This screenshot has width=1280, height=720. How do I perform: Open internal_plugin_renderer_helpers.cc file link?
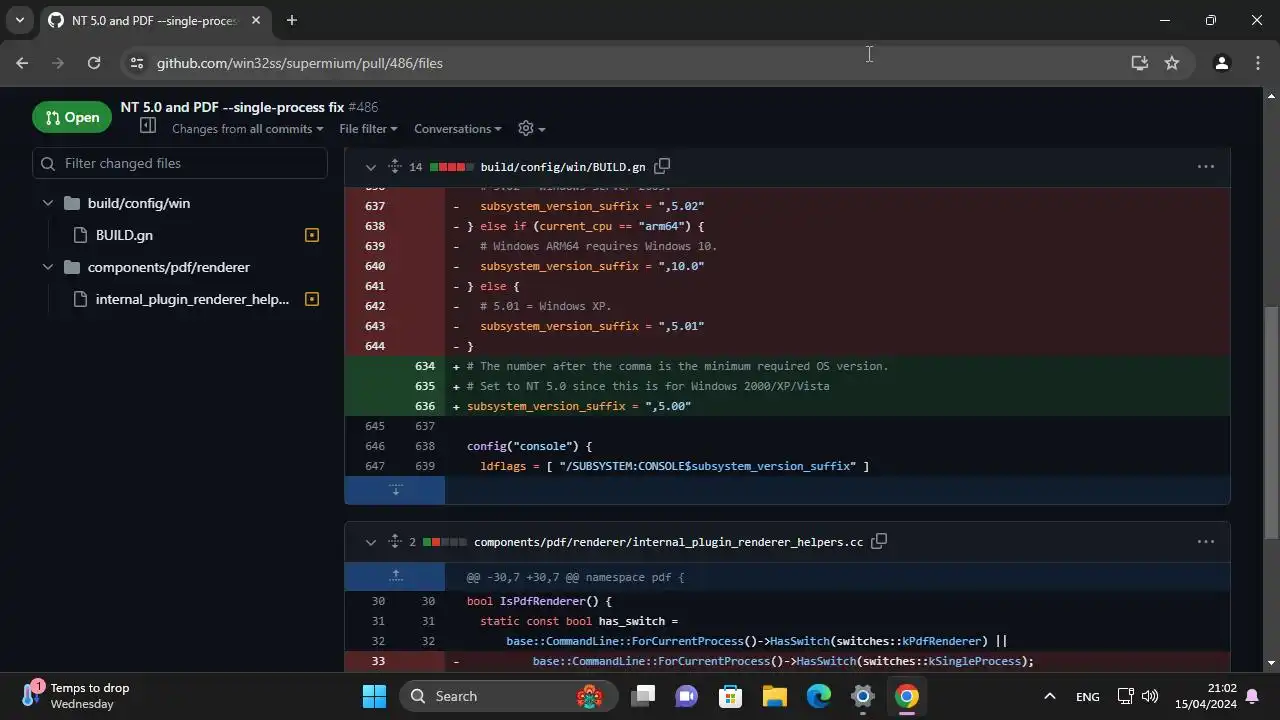click(668, 542)
